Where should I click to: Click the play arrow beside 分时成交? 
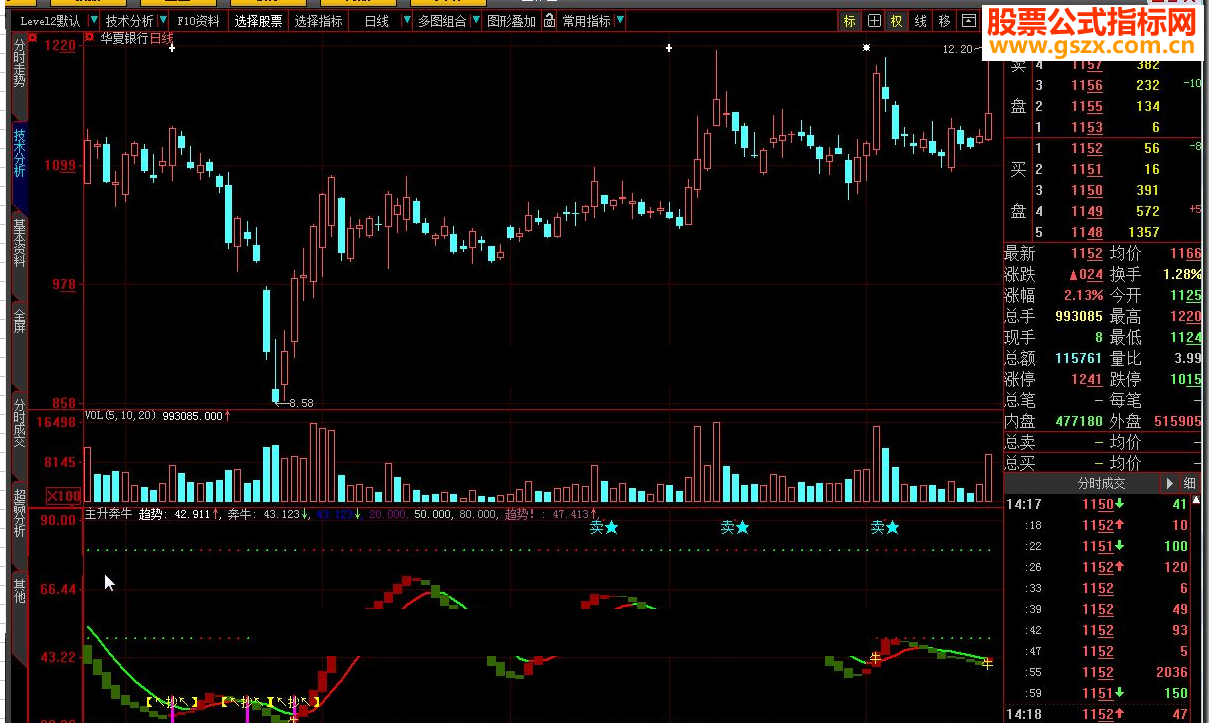pos(1171,484)
